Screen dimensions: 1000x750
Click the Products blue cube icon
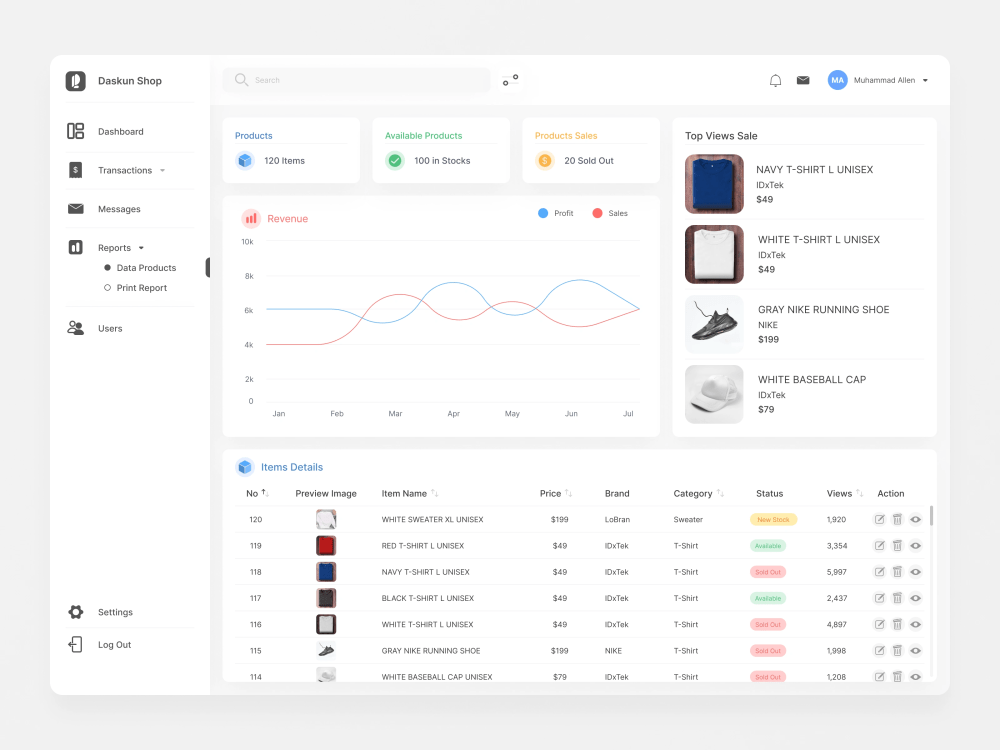pos(245,161)
